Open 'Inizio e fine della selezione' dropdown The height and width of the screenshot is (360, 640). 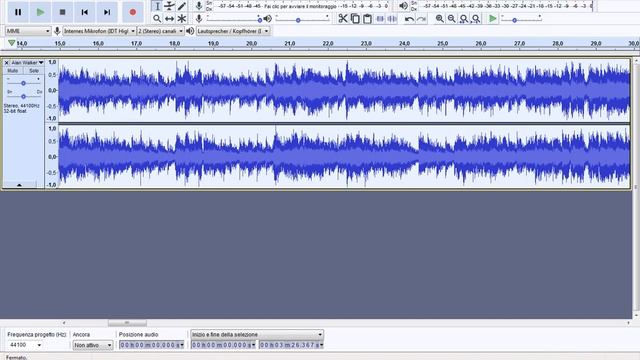(257, 334)
